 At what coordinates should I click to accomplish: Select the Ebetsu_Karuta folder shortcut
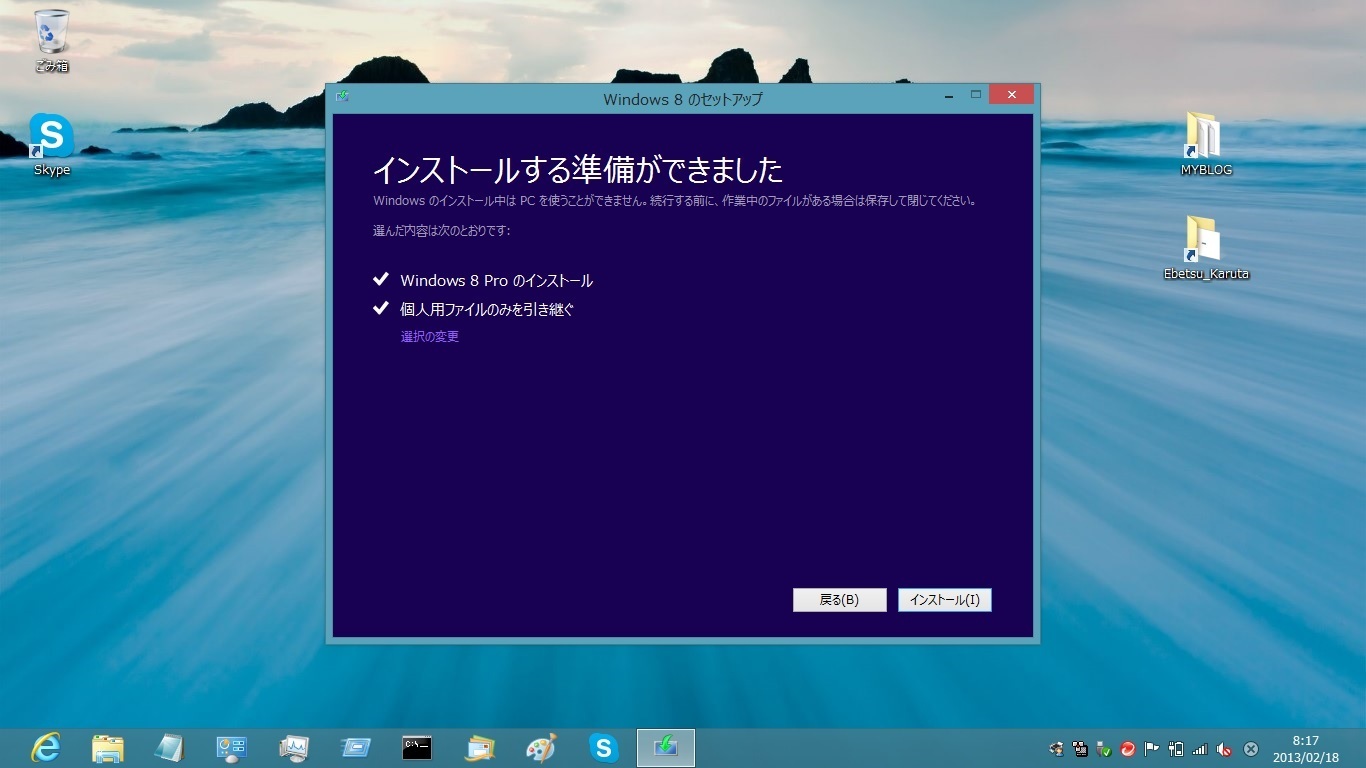tap(1206, 248)
